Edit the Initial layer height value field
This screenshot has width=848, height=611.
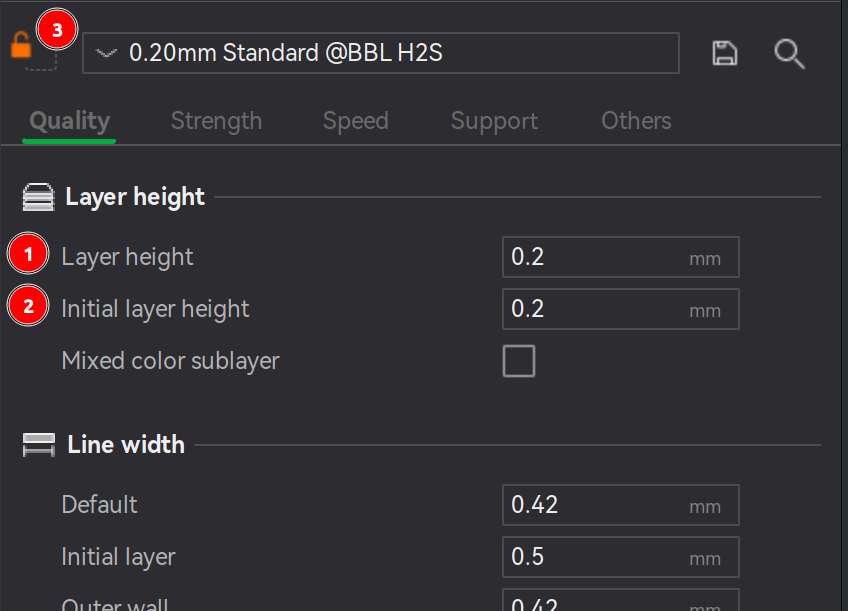click(620, 309)
